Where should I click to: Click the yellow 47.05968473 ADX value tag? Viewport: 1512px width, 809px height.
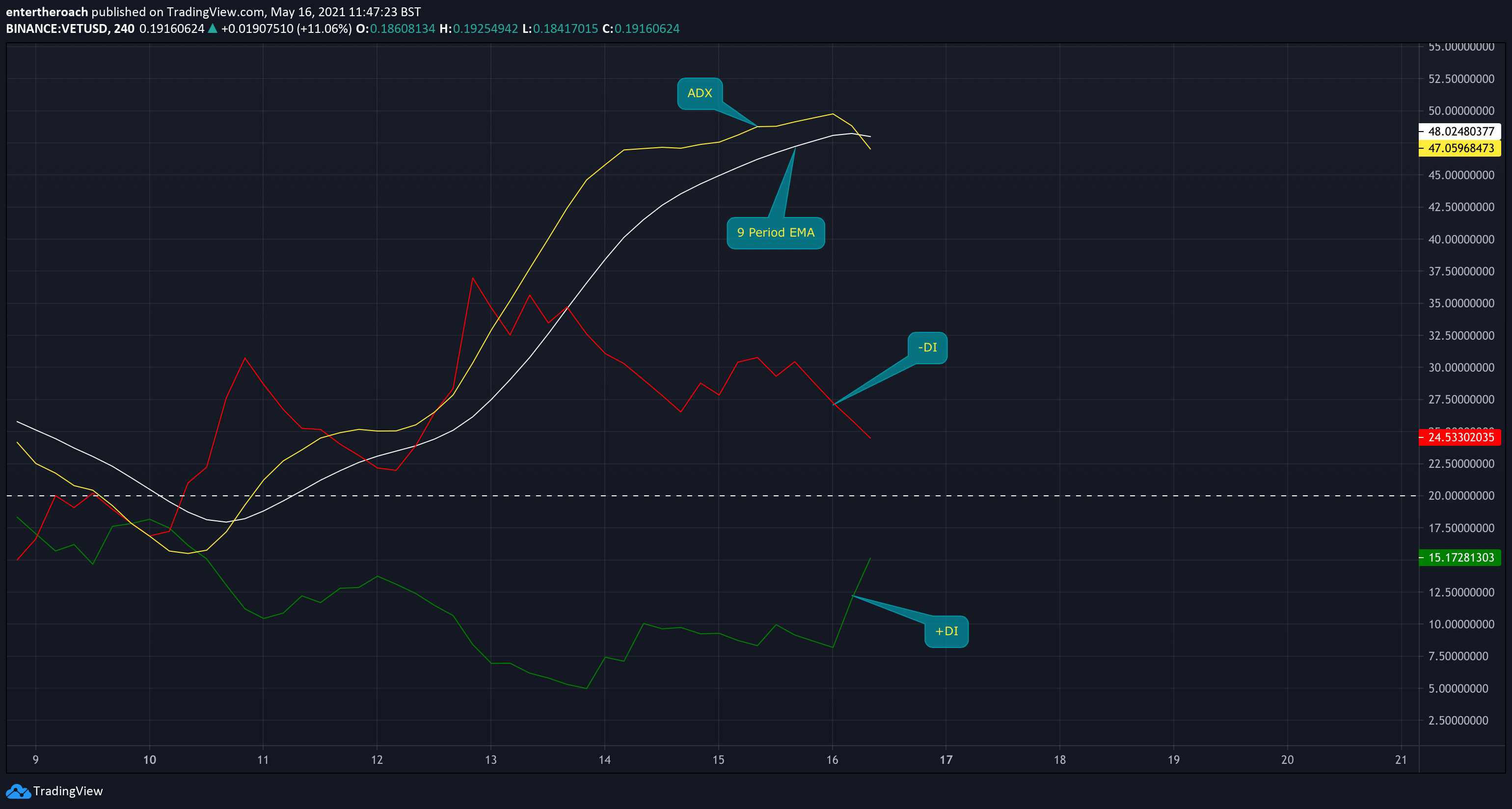[x=1460, y=148]
